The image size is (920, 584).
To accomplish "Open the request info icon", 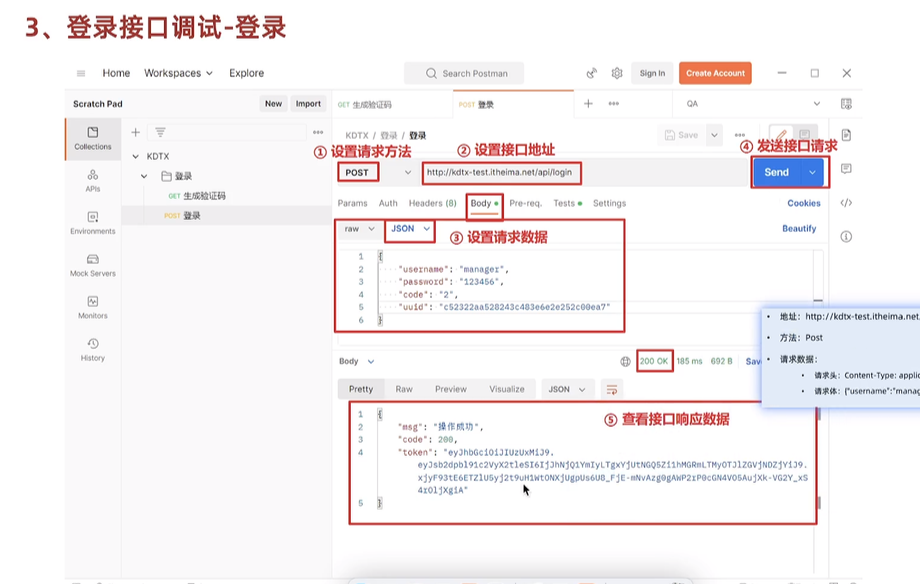I will point(846,237).
